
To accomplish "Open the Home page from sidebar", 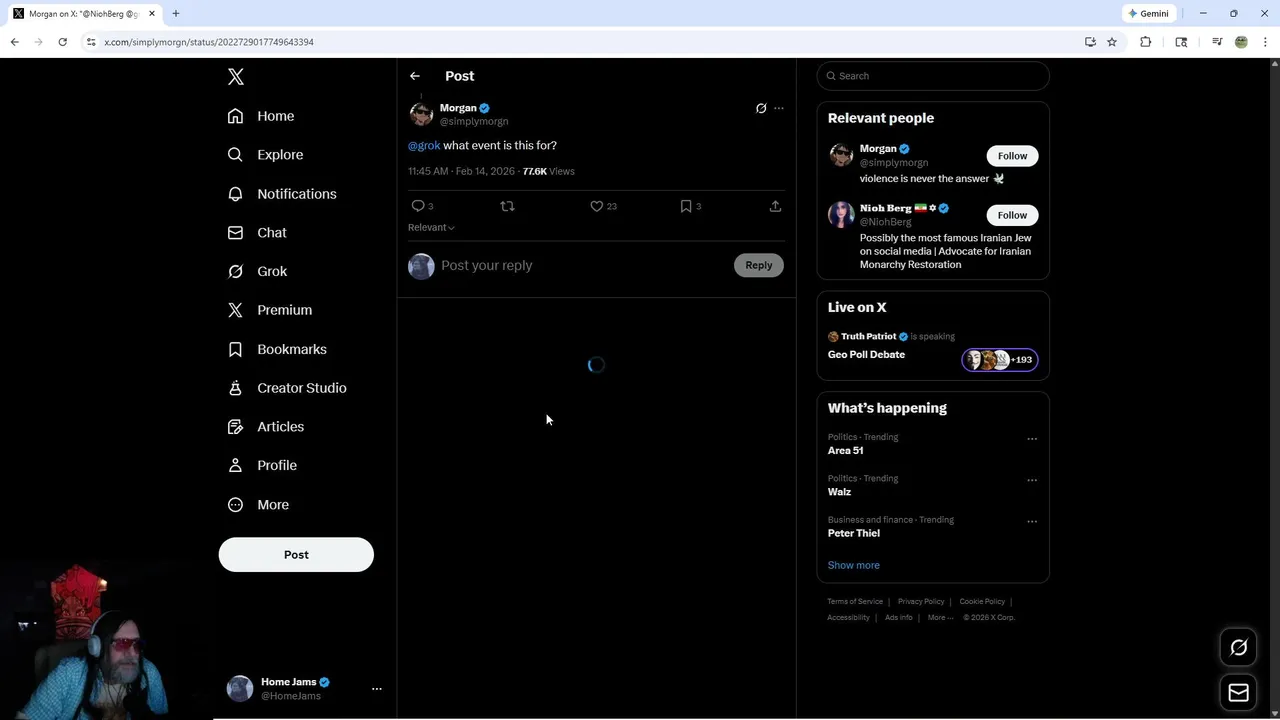I will pyautogui.click(x=261, y=116).
